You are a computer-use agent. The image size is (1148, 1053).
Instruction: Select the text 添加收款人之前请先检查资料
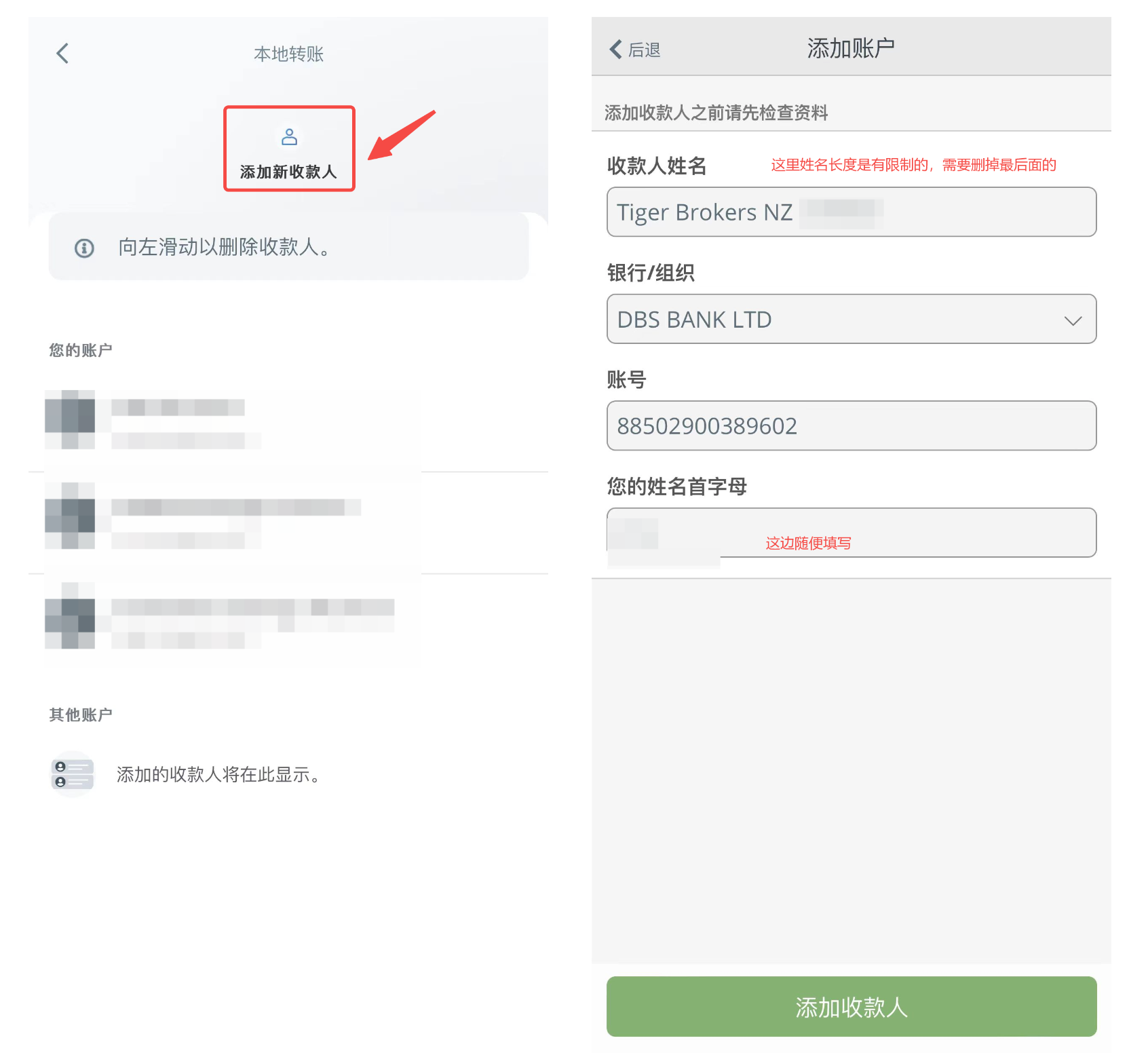716,113
